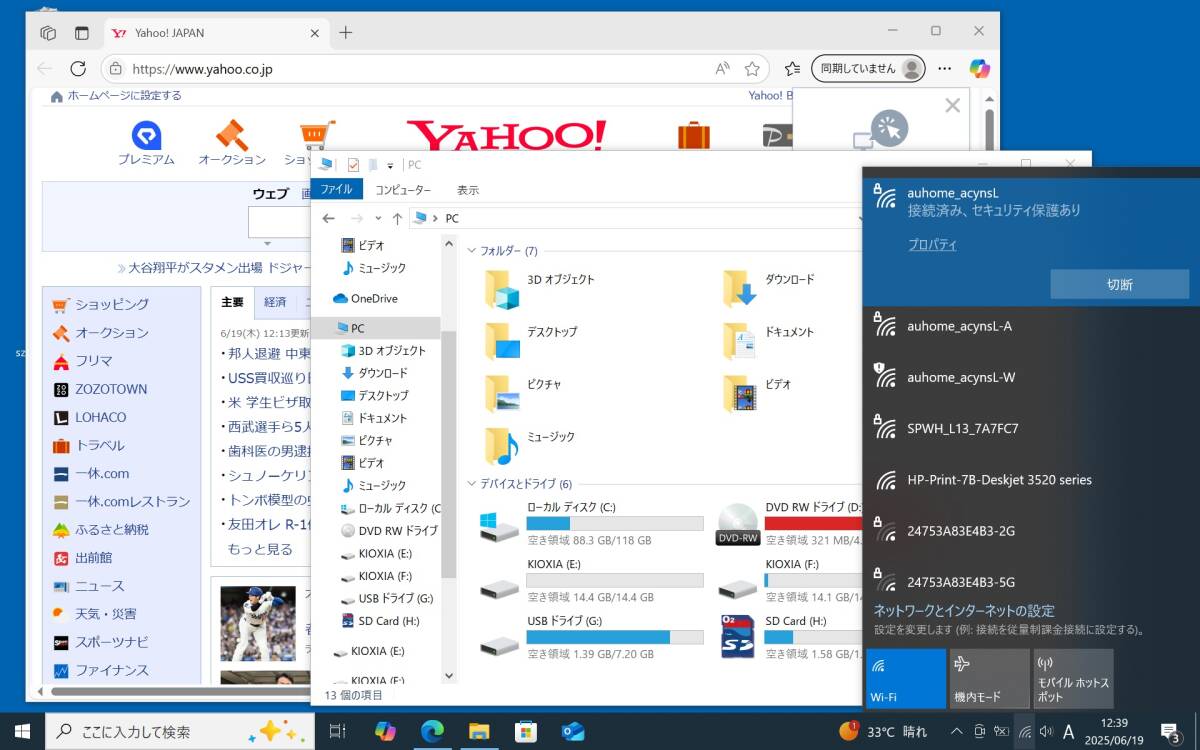This screenshot has width=1200, height=750.
Task: Click ZOZOTOWN in Yahoo sidebar
Action: point(111,389)
